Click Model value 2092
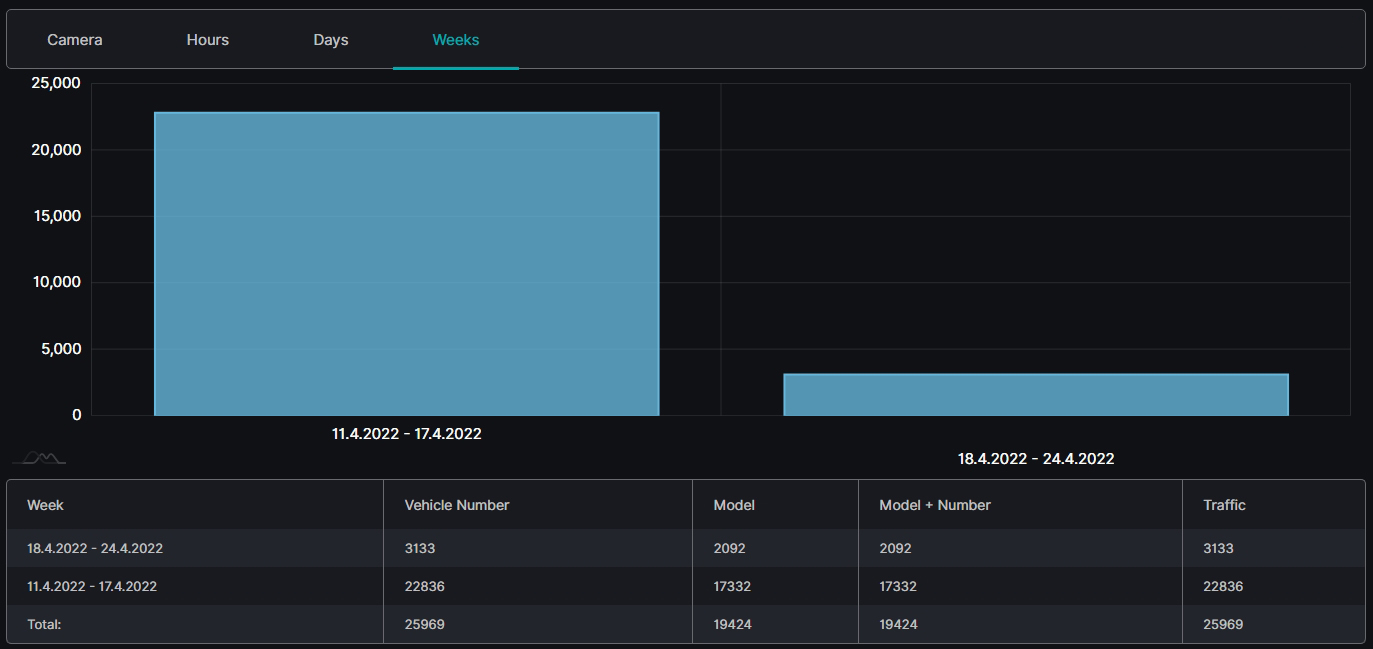 [729, 548]
